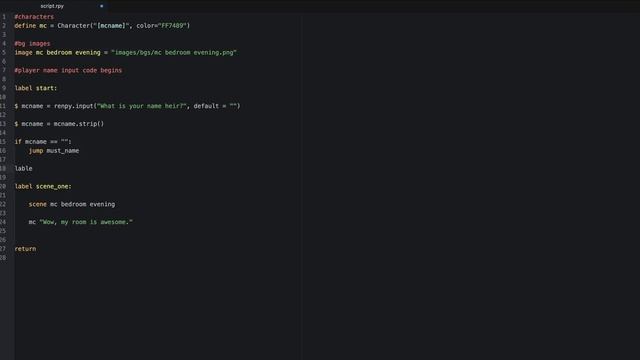This screenshot has width=640, height=360.
Task: Click line number 18 in the gutter
Action: pos(3,169)
